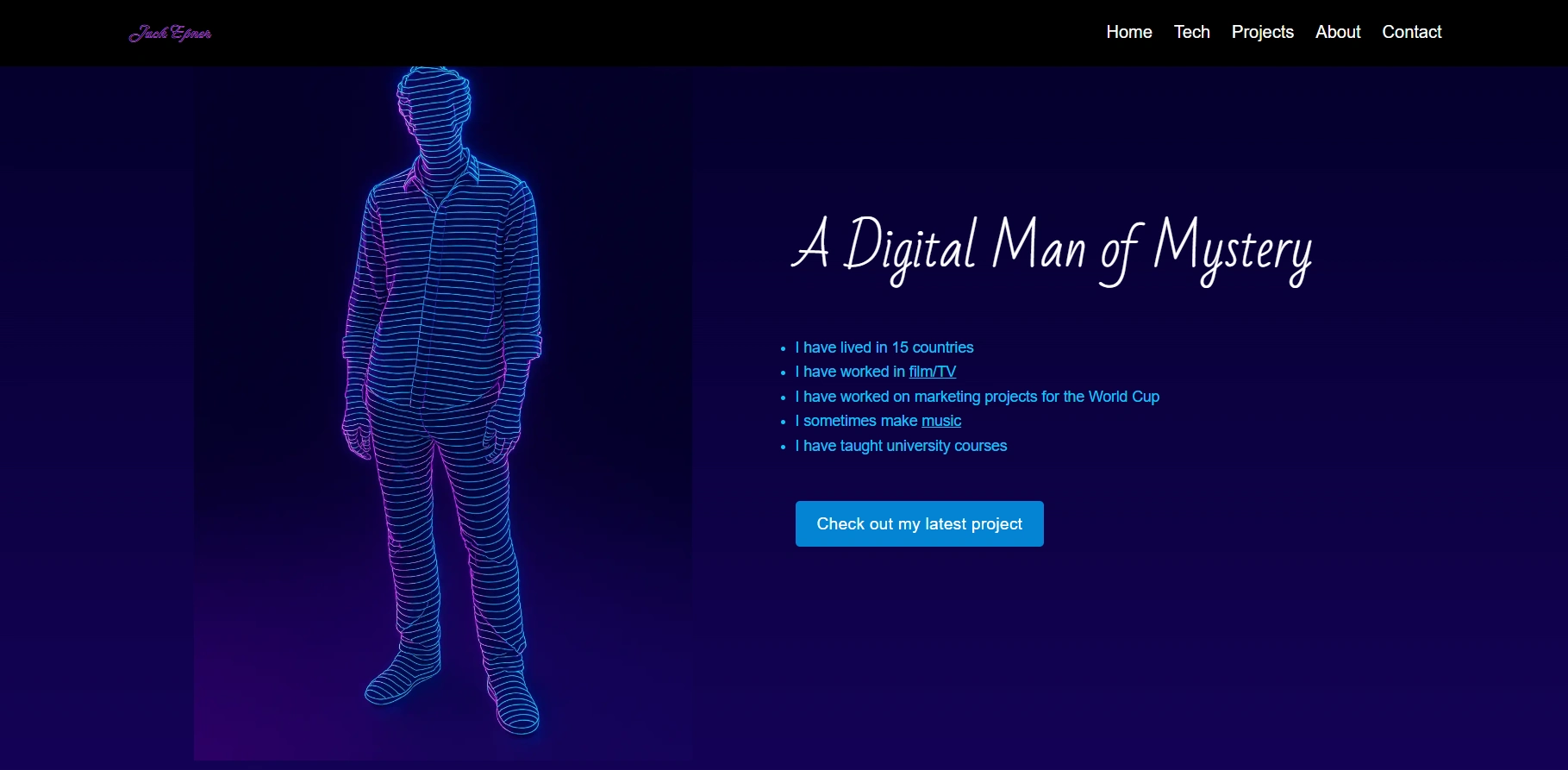
Task: Click the World Cup marketing projects line
Action: pyautogui.click(x=978, y=397)
